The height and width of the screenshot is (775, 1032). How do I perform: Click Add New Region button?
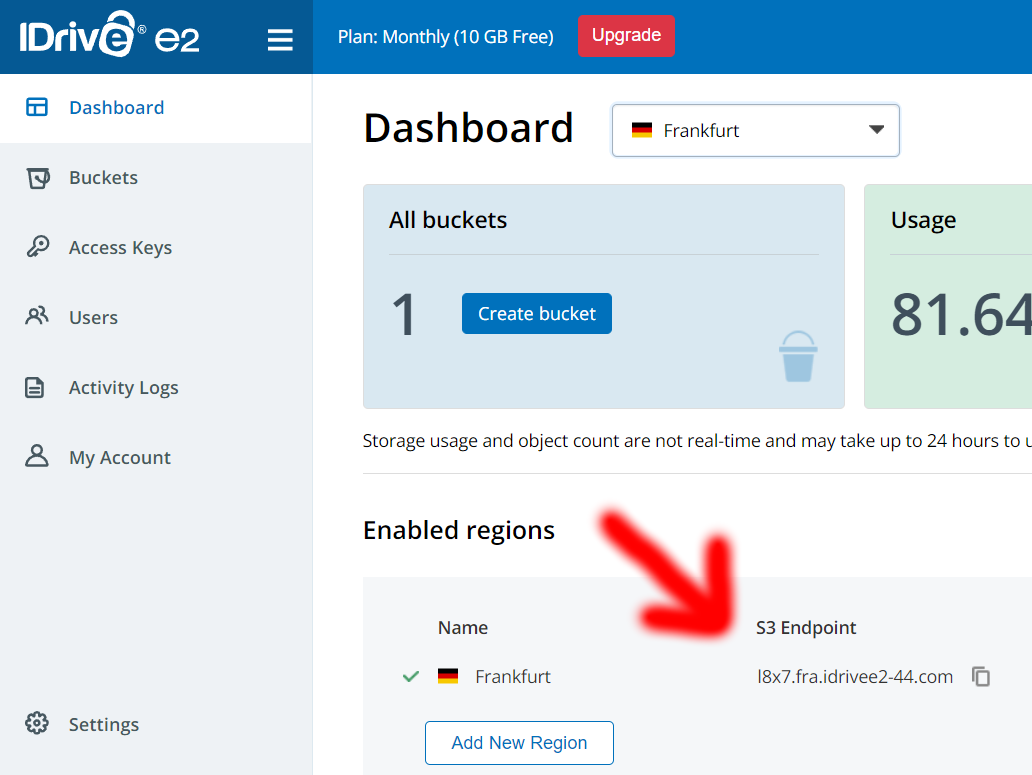click(519, 743)
